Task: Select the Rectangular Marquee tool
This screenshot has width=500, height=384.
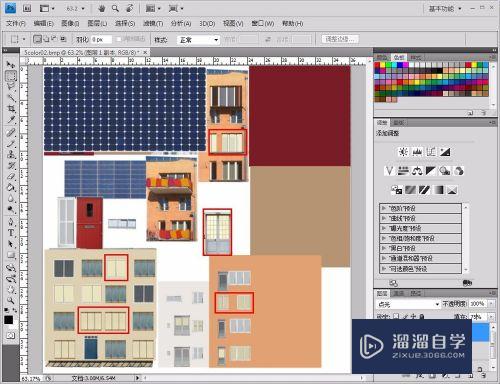Action: pos(11,76)
